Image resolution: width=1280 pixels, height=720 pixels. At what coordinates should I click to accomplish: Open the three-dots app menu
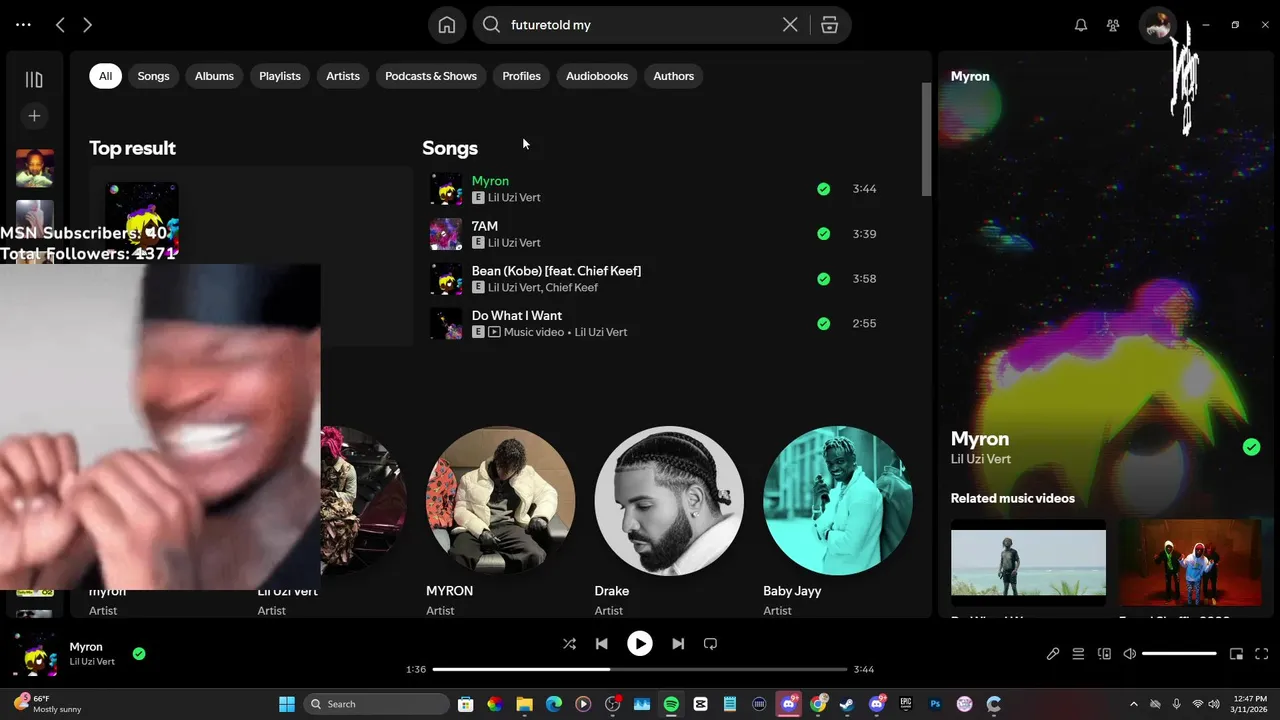(23, 25)
